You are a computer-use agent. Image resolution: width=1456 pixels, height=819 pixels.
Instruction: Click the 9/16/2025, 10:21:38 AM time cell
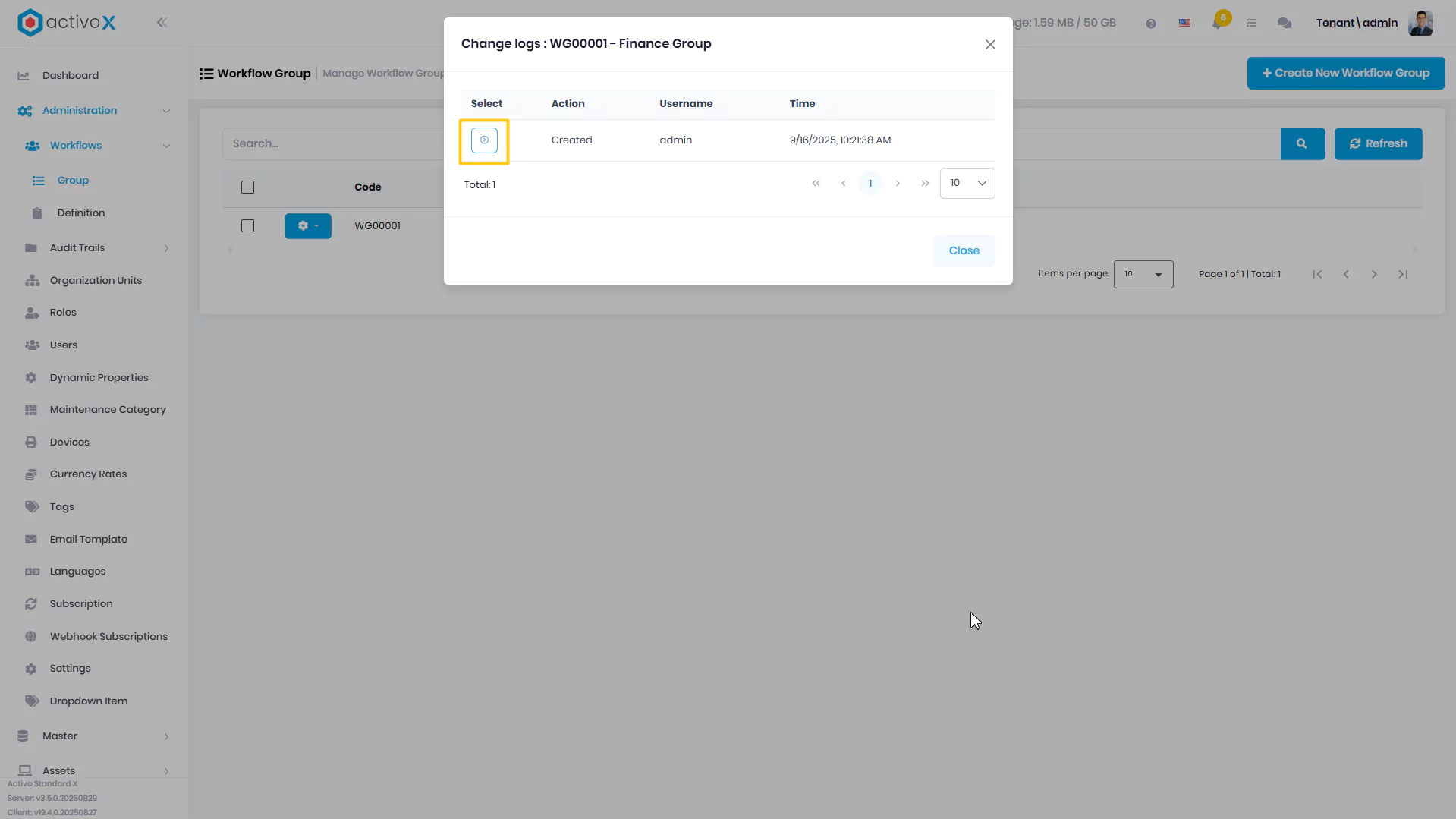[840, 140]
